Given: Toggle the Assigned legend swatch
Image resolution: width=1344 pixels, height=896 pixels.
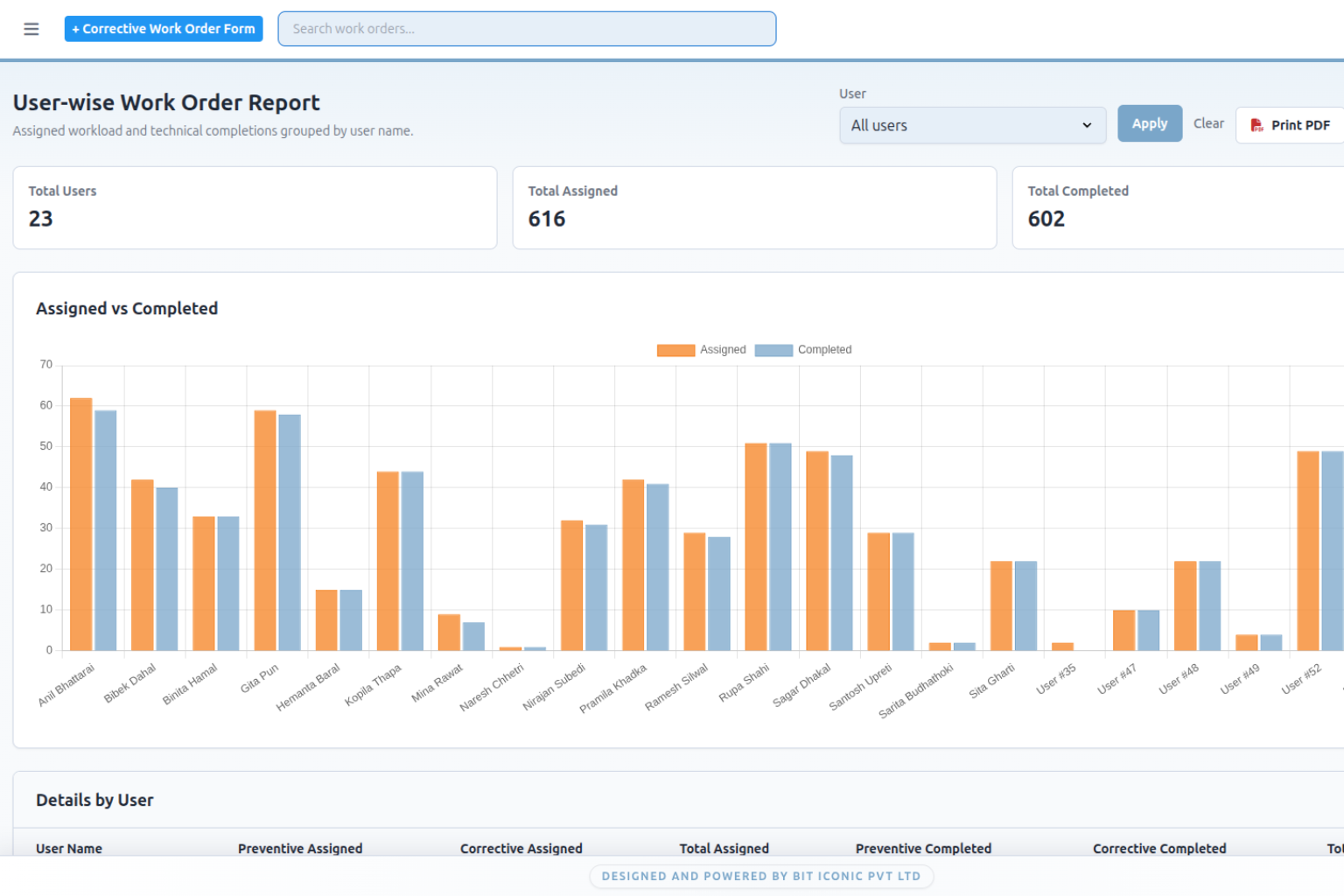Looking at the screenshot, I should click(675, 350).
